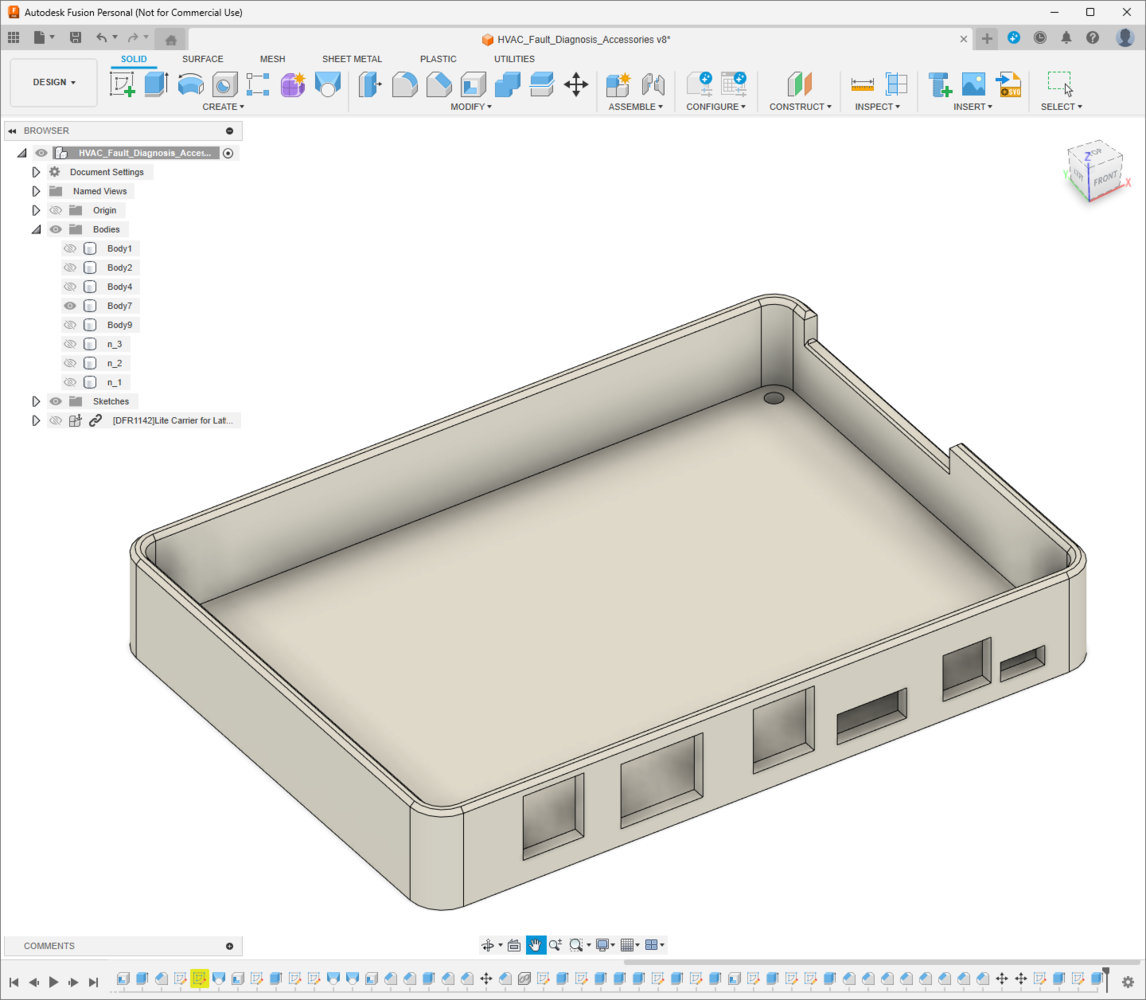Viewport: 1146px width, 1000px height.
Task: Expand the COMMENTS panel
Action: pos(229,946)
